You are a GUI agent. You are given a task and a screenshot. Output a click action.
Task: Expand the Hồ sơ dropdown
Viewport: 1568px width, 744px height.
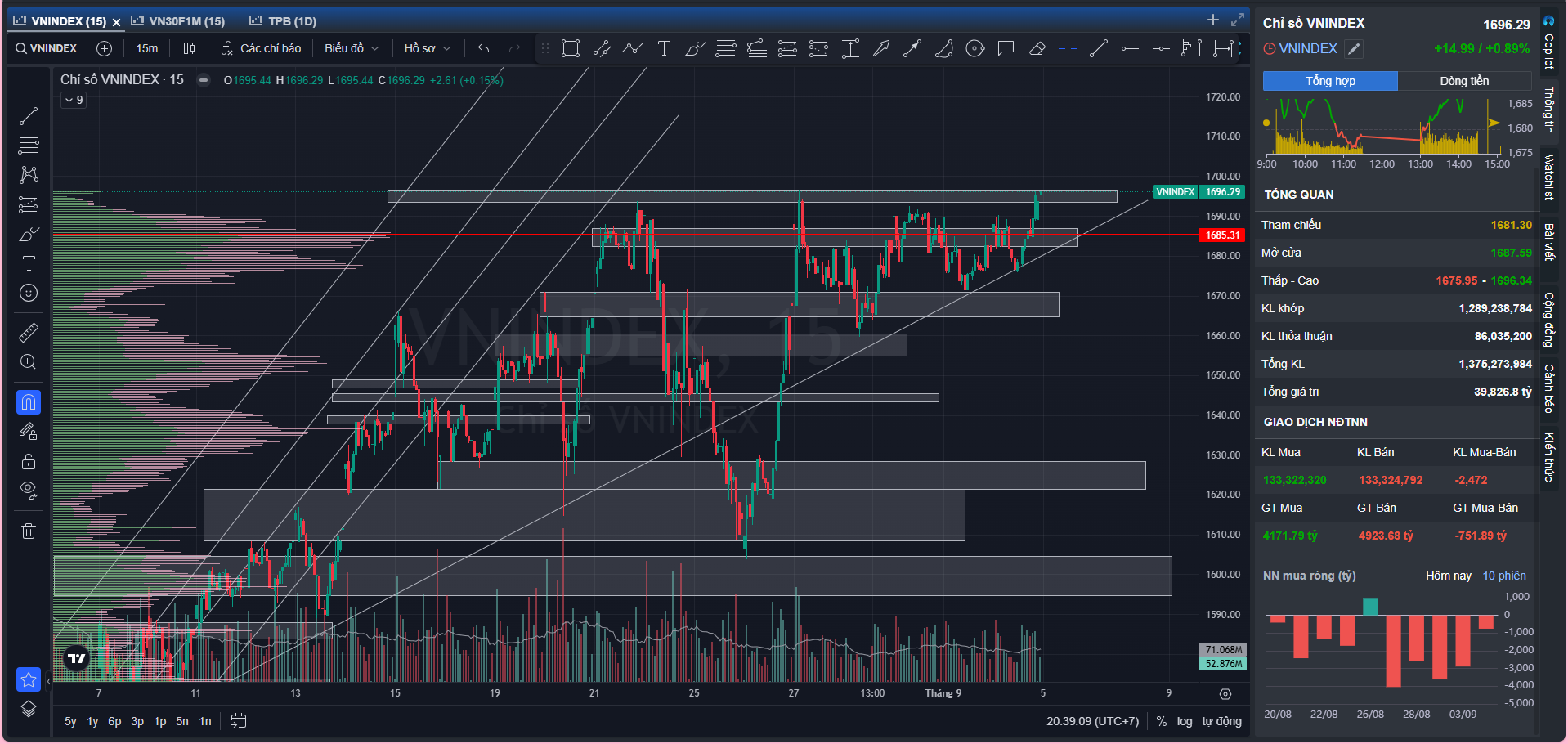(x=427, y=48)
